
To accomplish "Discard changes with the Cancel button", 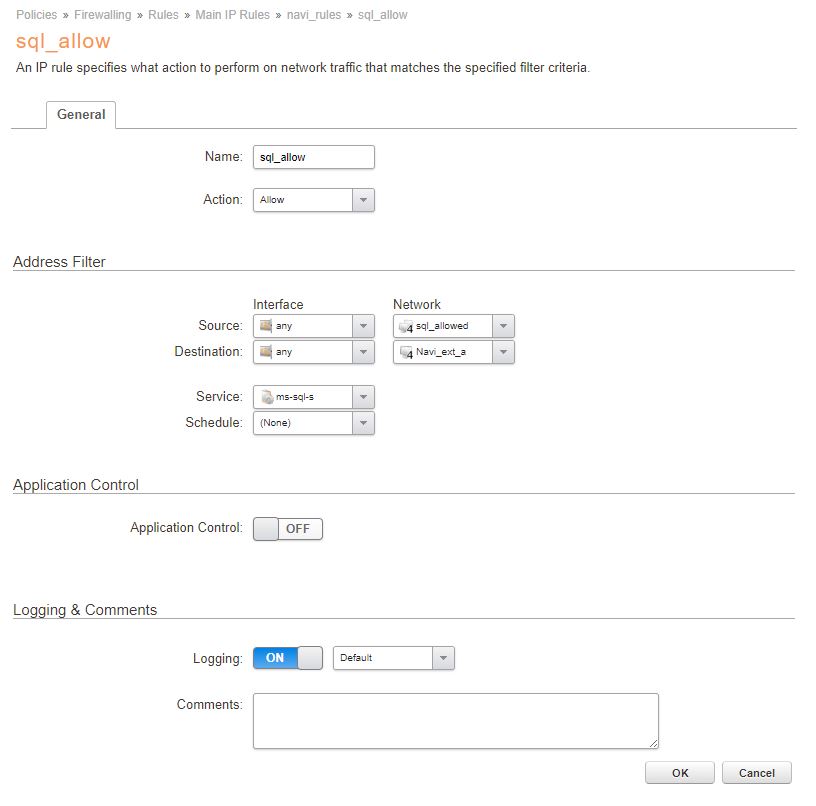I will [757, 773].
